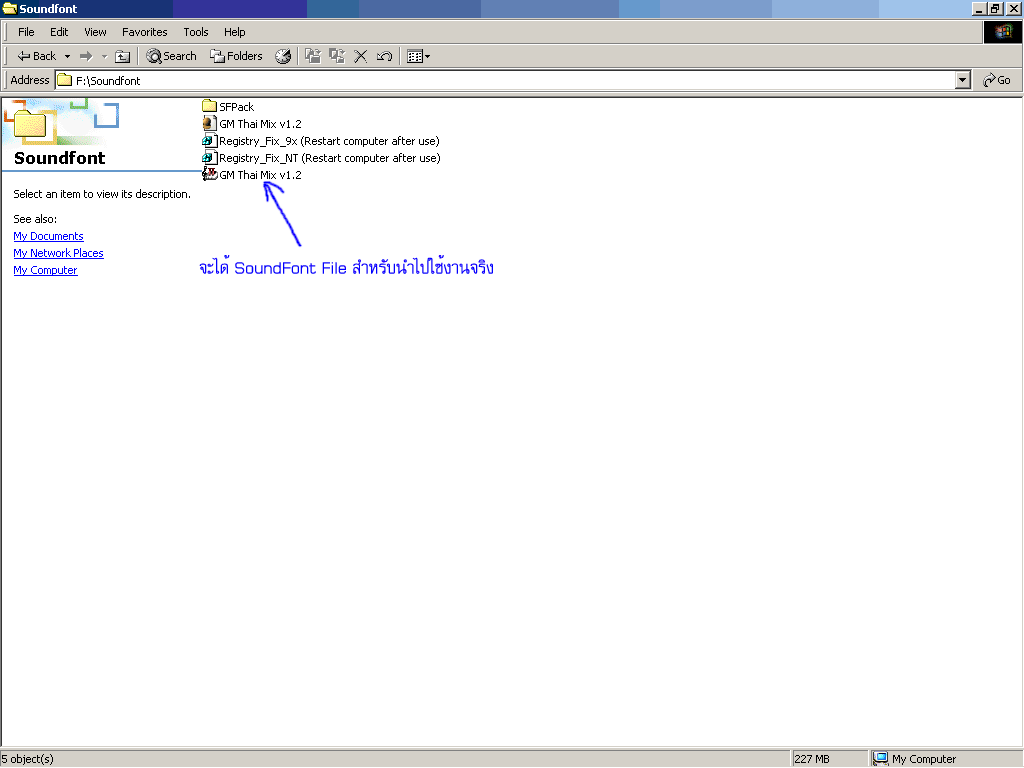This screenshot has width=1024, height=768.
Task: Minimize the Soundfont window
Action: pyautogui.click(x=979, y=8)
